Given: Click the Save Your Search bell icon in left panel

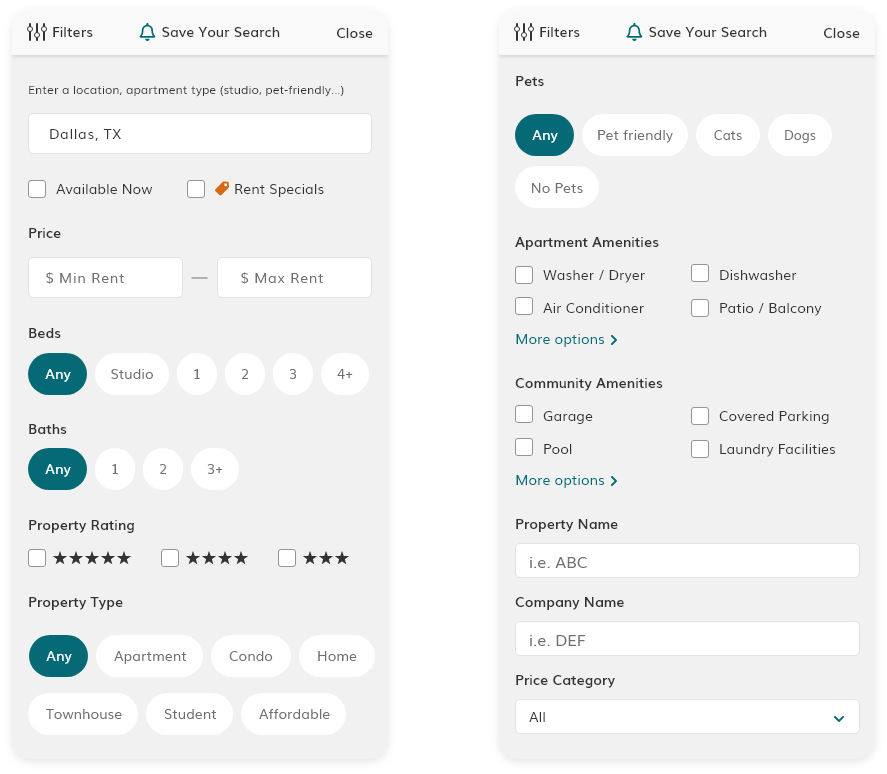Looking at the screenshot, I should pyautogui.click(x=147, y=32).
